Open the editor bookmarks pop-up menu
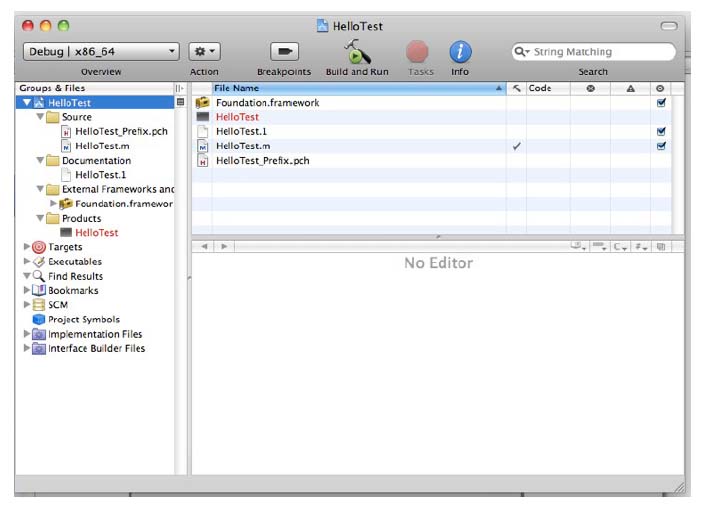This screenshot has width=710, height=510. click(x=577, y=246)
